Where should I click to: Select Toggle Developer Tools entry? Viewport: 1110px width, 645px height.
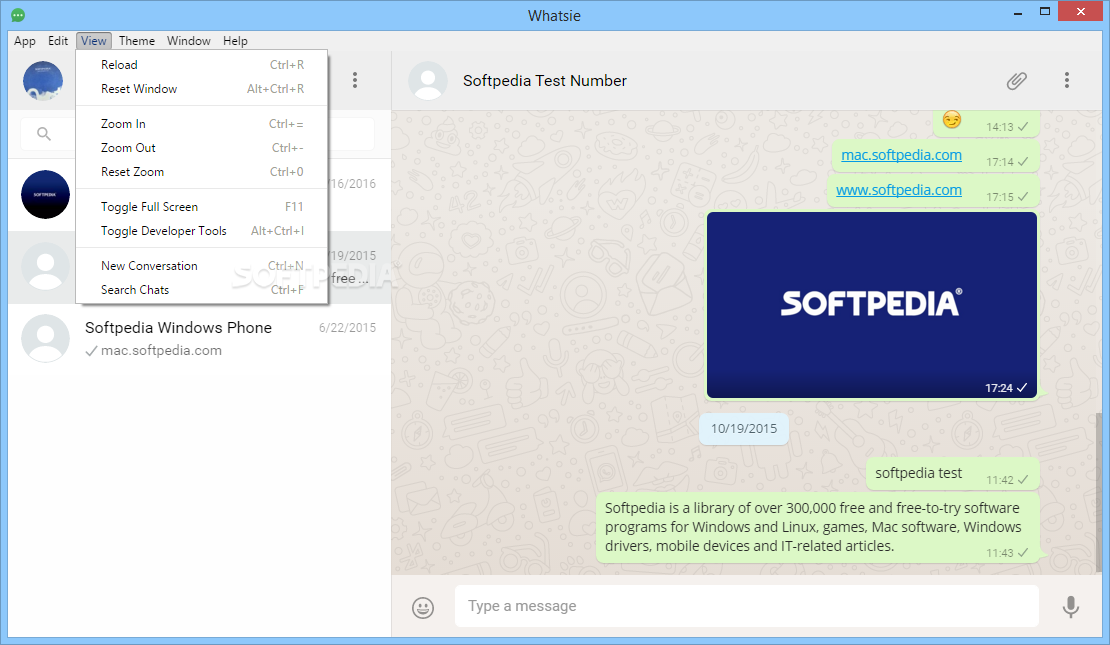pyautogui.click(x=202, y=231)
